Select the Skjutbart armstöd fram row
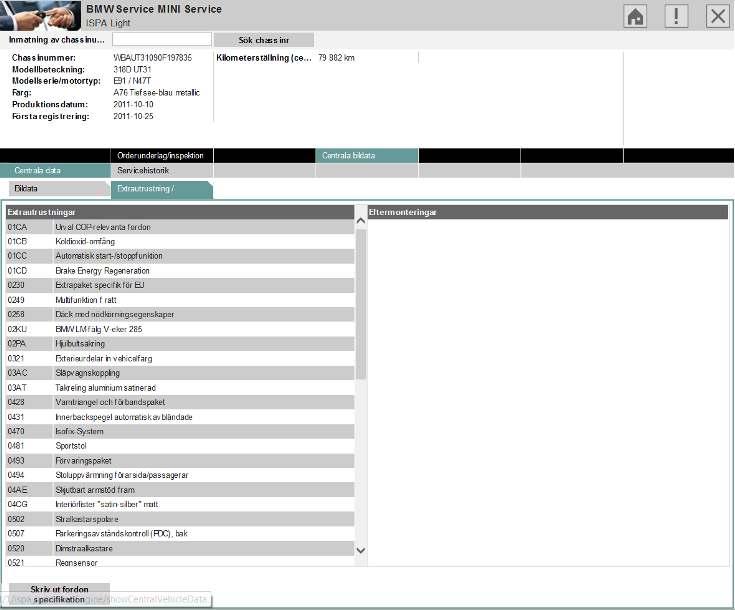735x610 pixels. pos(180,490)
